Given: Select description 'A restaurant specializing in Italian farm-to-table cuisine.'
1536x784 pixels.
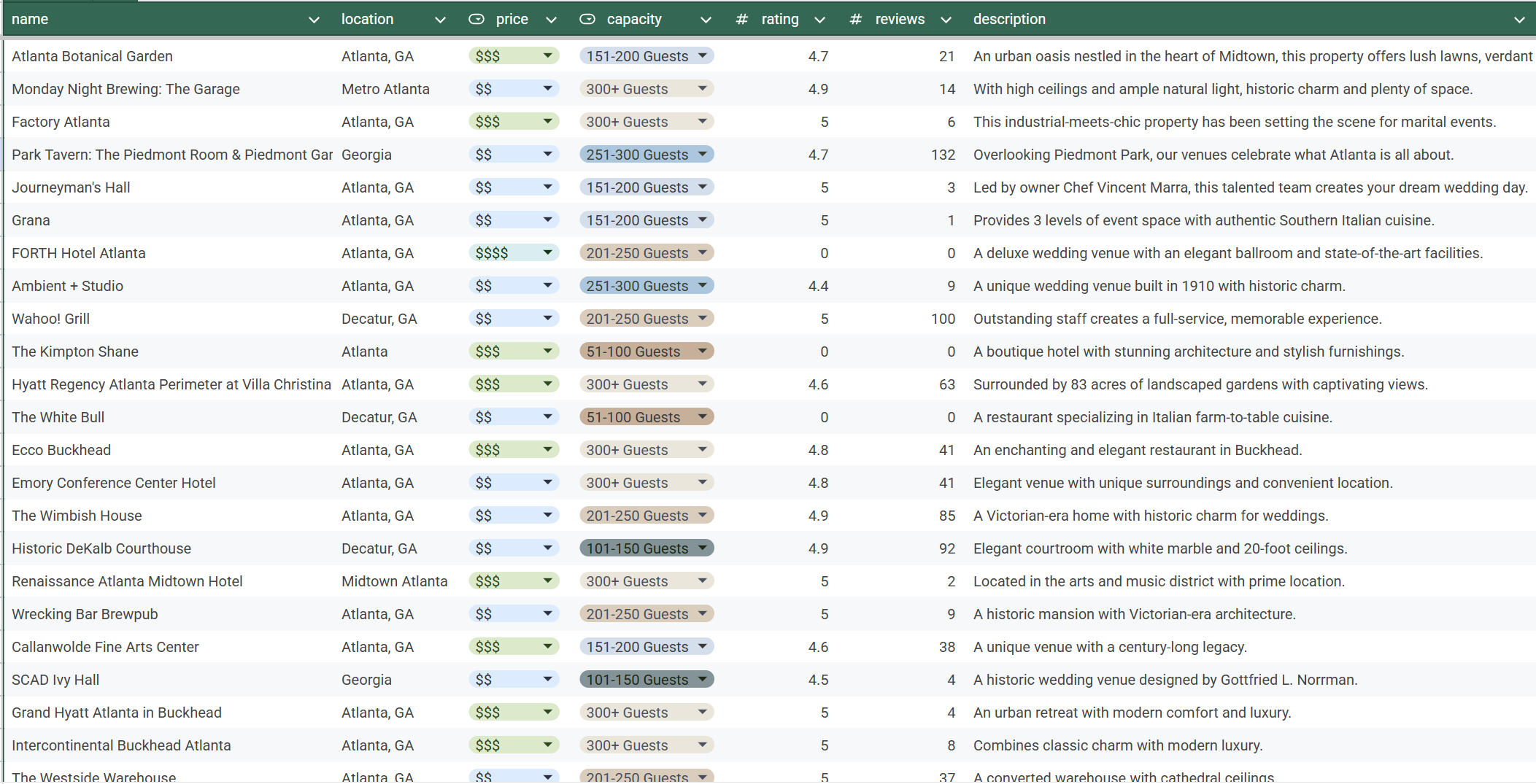Looking at the screenshot, I should pyautogui.click(x=1249, y=417).
